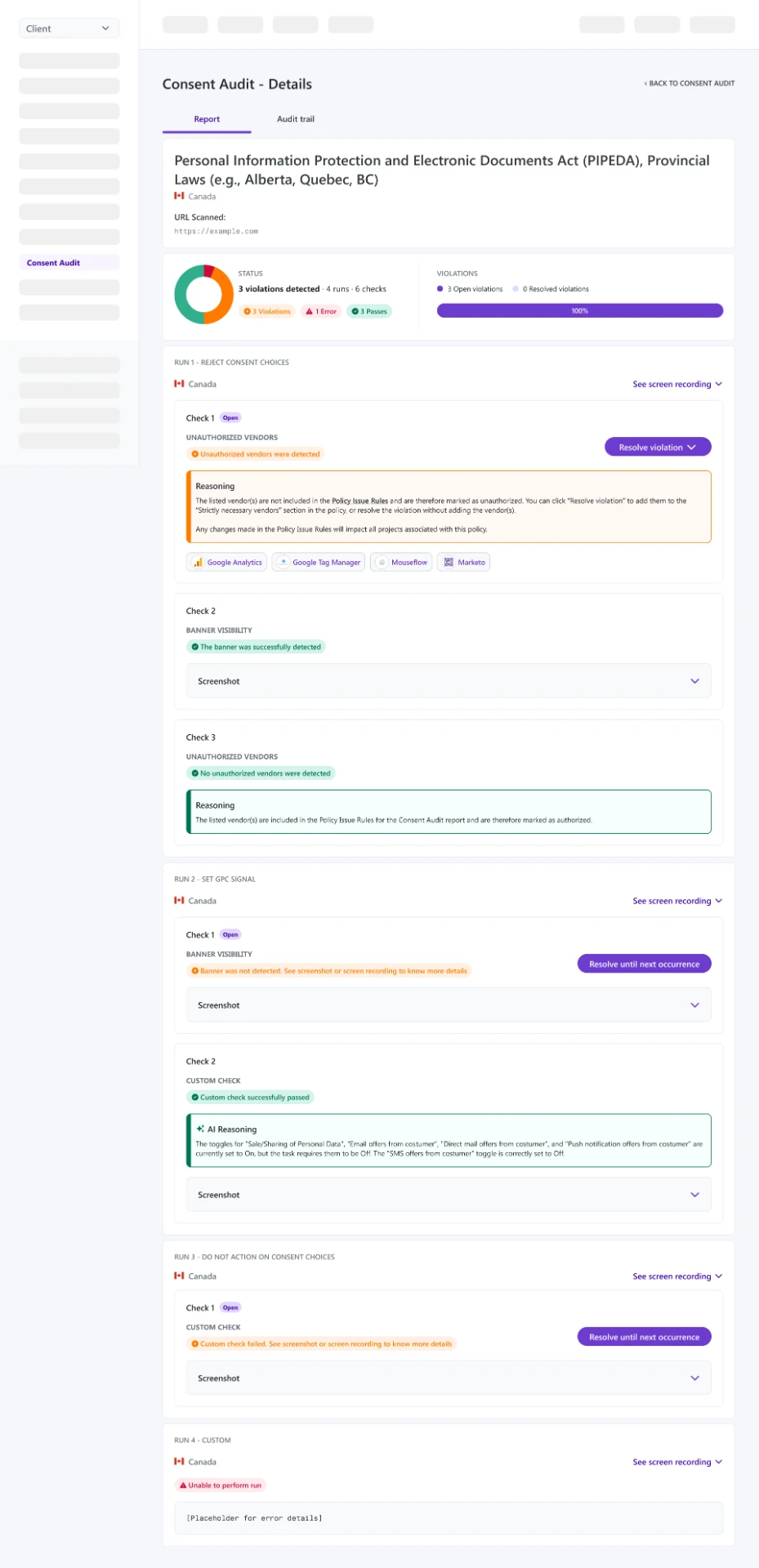This screenshot has height=1568, width=759.
Task: Click the AI Reasoning sparkle icon
Action: 200,1129
